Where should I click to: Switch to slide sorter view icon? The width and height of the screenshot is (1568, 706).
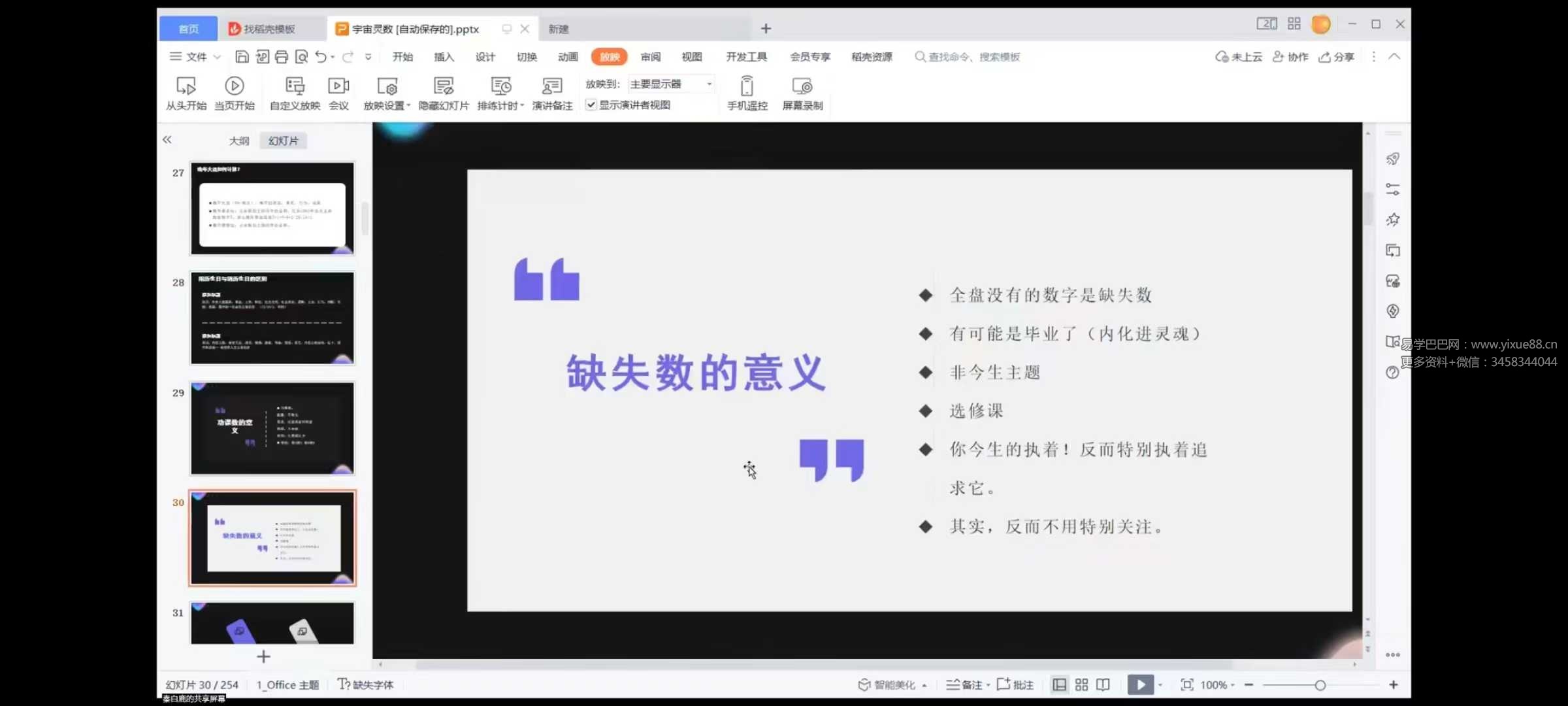click(x=1081, y=684)
